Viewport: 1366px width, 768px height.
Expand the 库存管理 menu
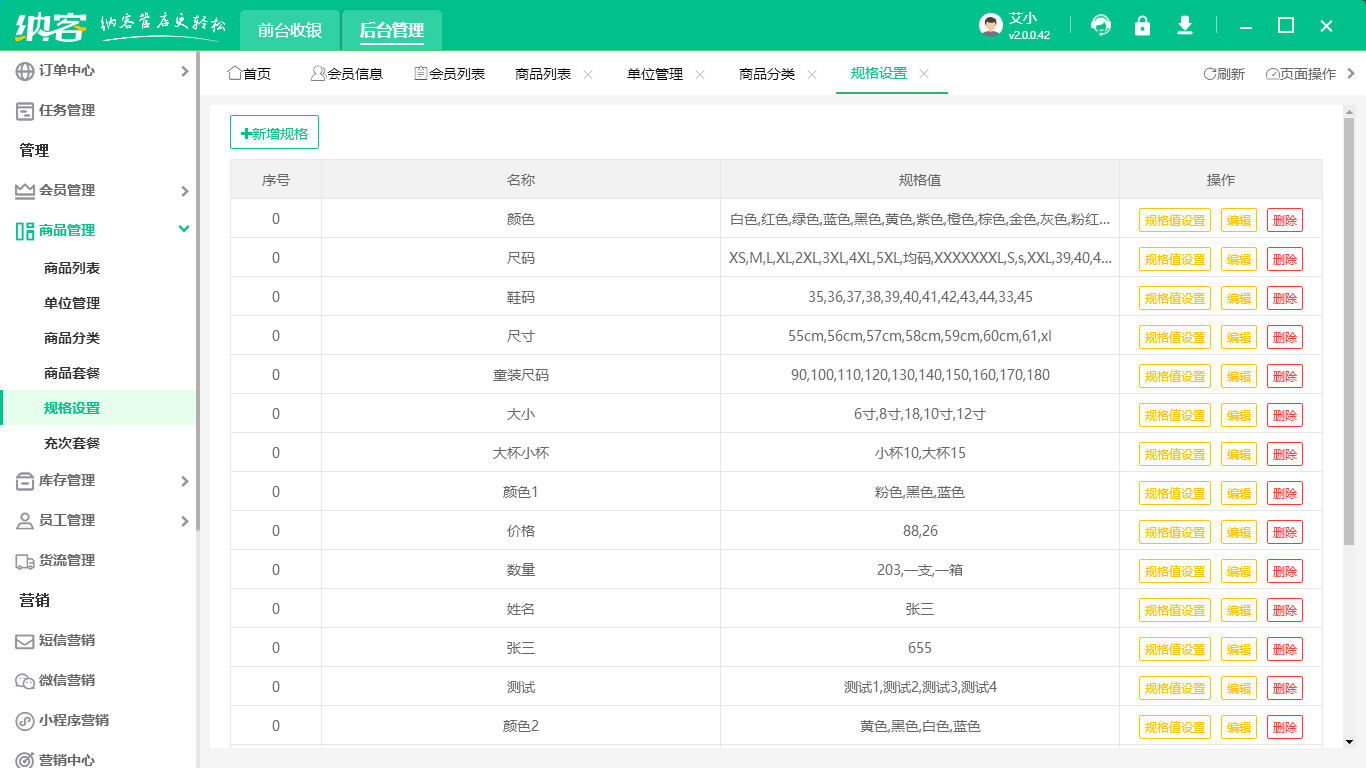click(184, 481)
